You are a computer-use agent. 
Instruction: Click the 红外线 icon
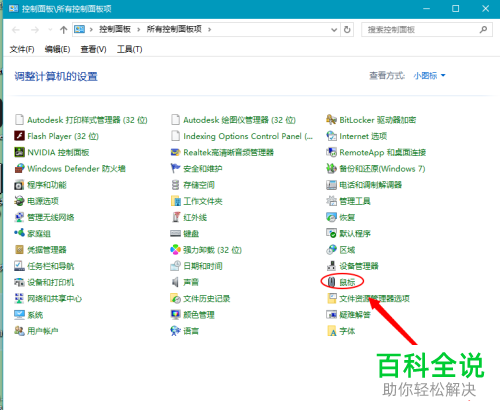click(x=175, y=217)
